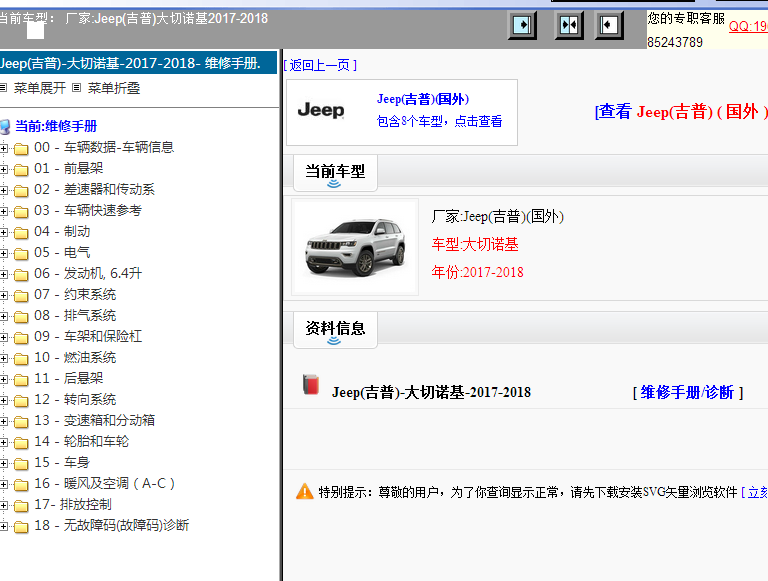Image resolution: width=768 pixels, height=581 pixels.
Task: Expand the 17- 排放控制 node
Action: tap(3, 506)
